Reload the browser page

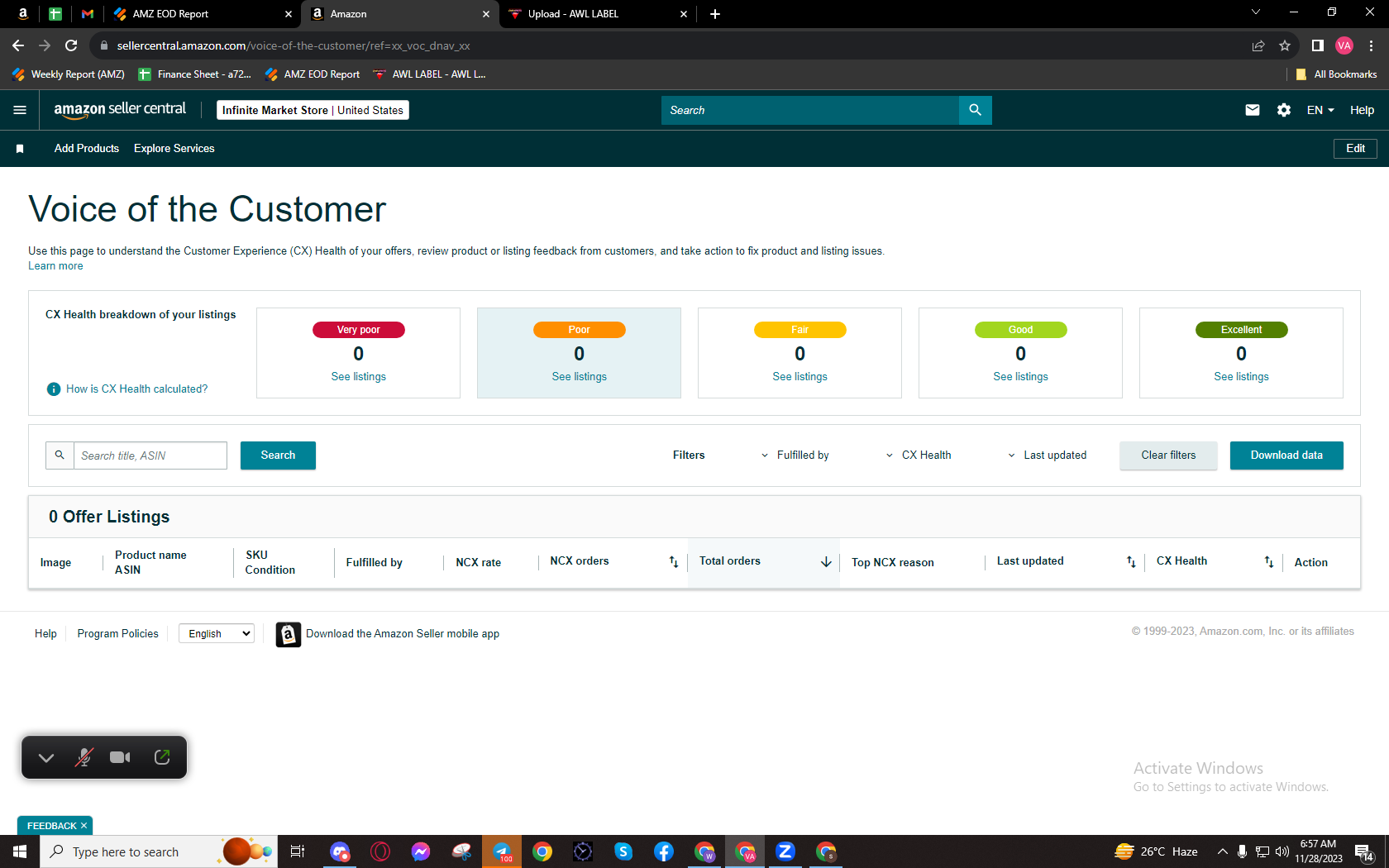(x=71, y=45)
